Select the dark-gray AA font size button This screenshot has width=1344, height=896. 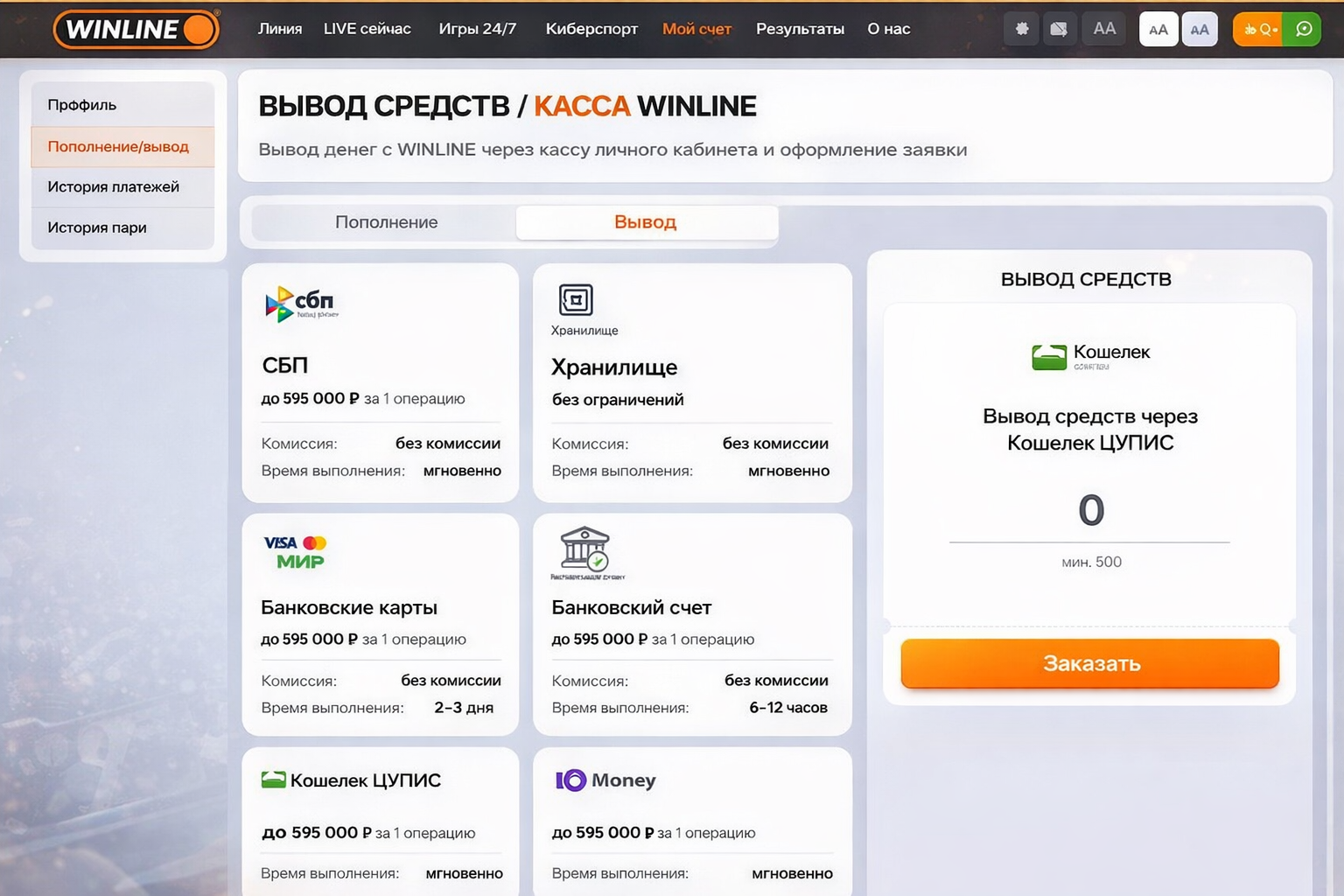coord(1104,29)
